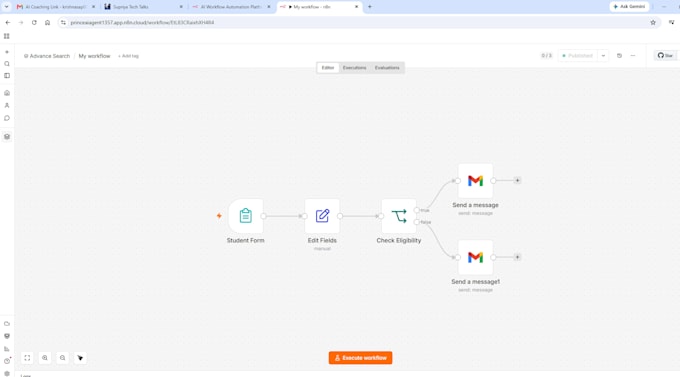This screenshot has width=680, height=377.
Task: Click the sidebar add new plus icon
Action: coord(7,52)
